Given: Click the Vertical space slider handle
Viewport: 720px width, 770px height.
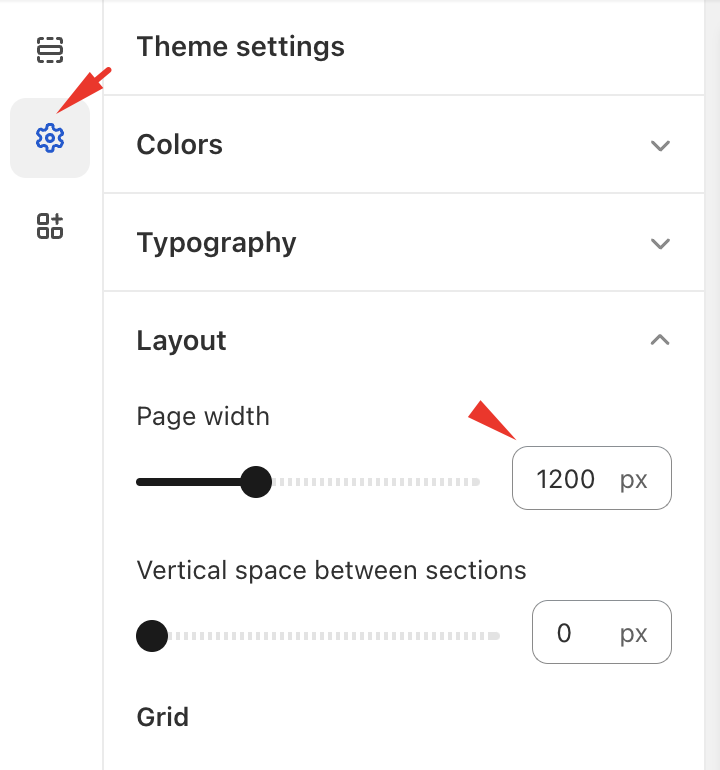Looking at the screenshot, I should pos(152,635).
